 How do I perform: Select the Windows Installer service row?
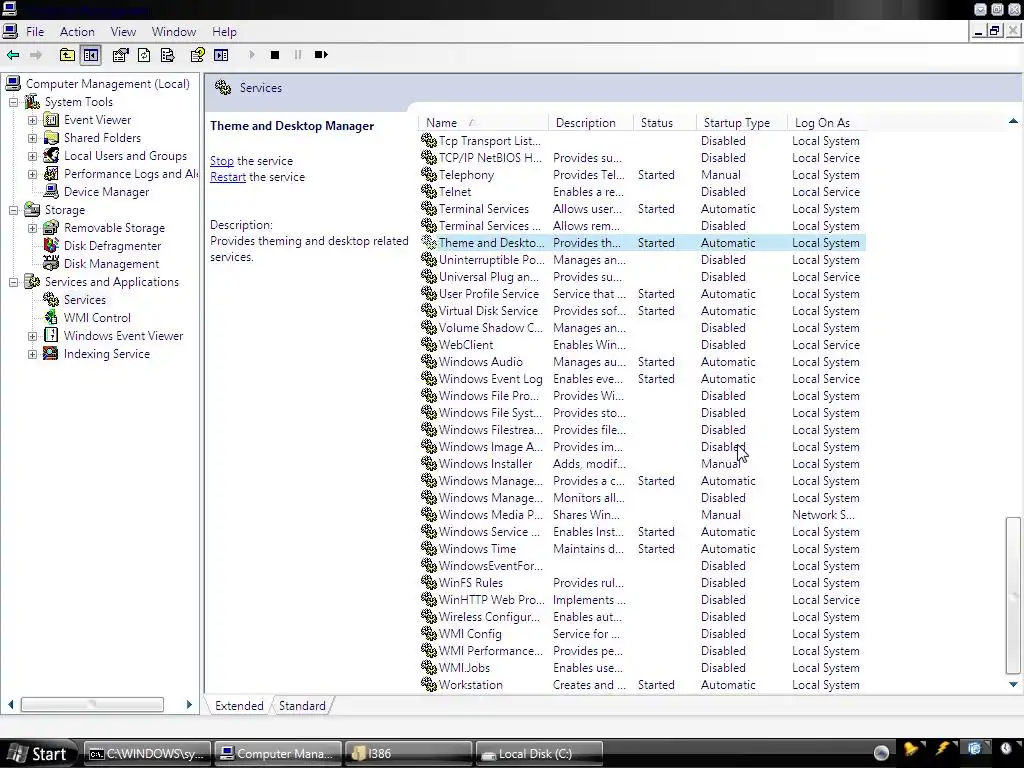point(643,464)
